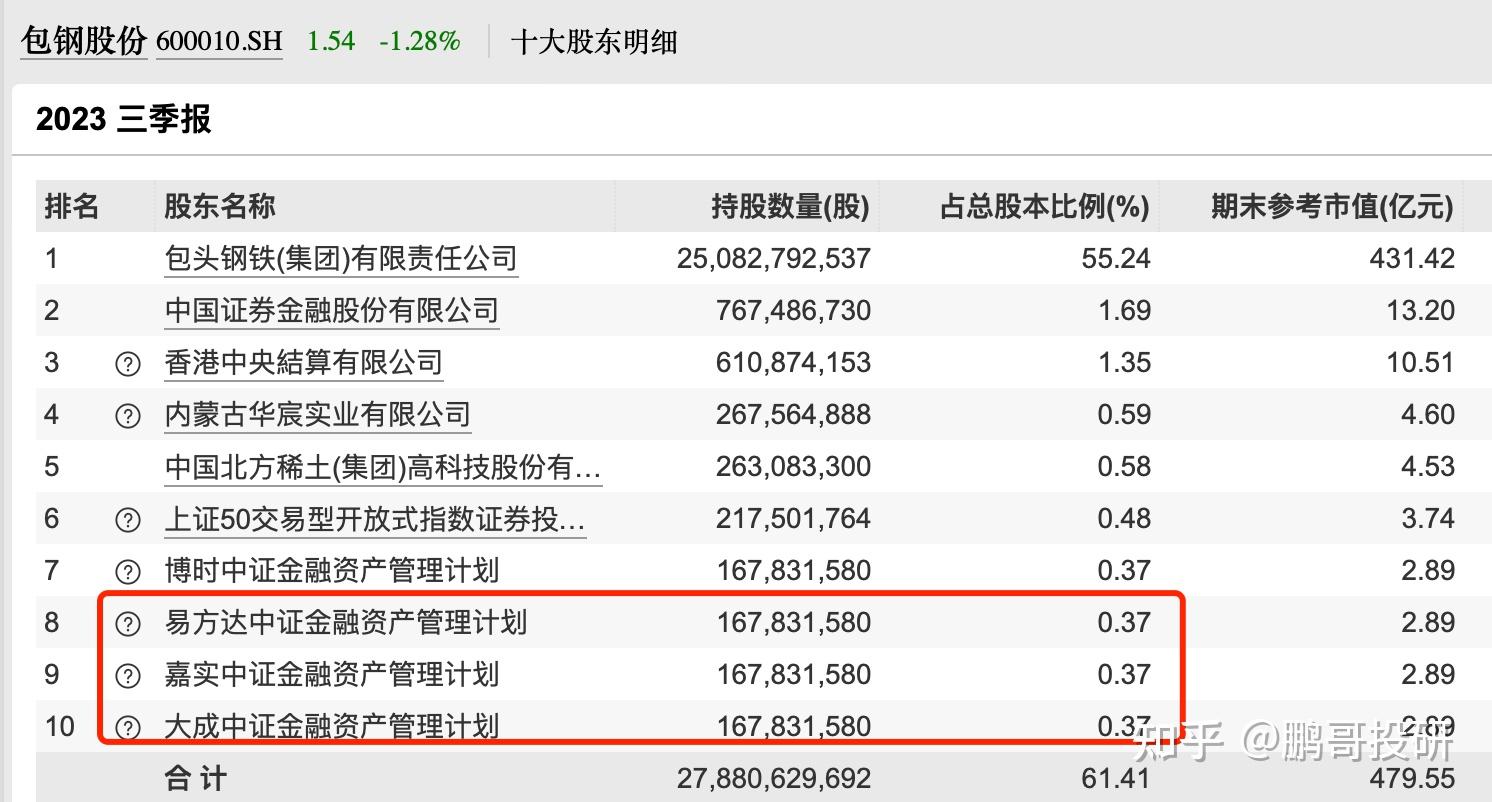Select the 合计 totals row
Image resolution: width=1492 pixels, height=802 pixels.
tap(193, 777)
